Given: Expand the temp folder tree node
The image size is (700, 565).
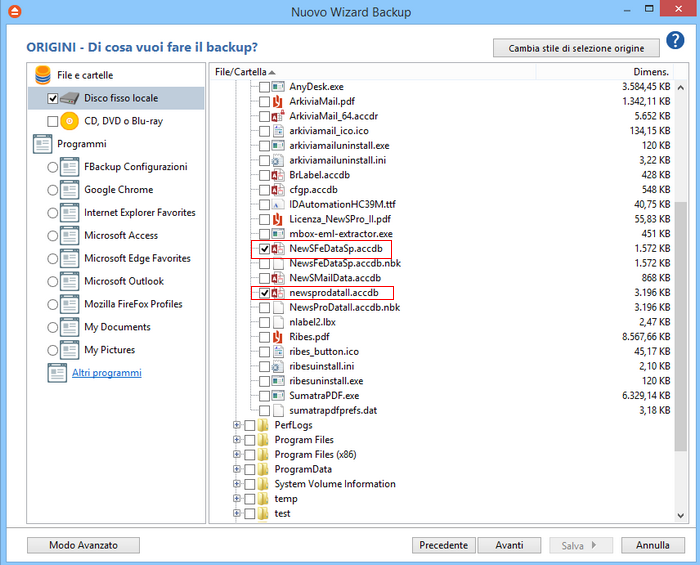Looking at the screenshot, I should click(x=237, y=498).
